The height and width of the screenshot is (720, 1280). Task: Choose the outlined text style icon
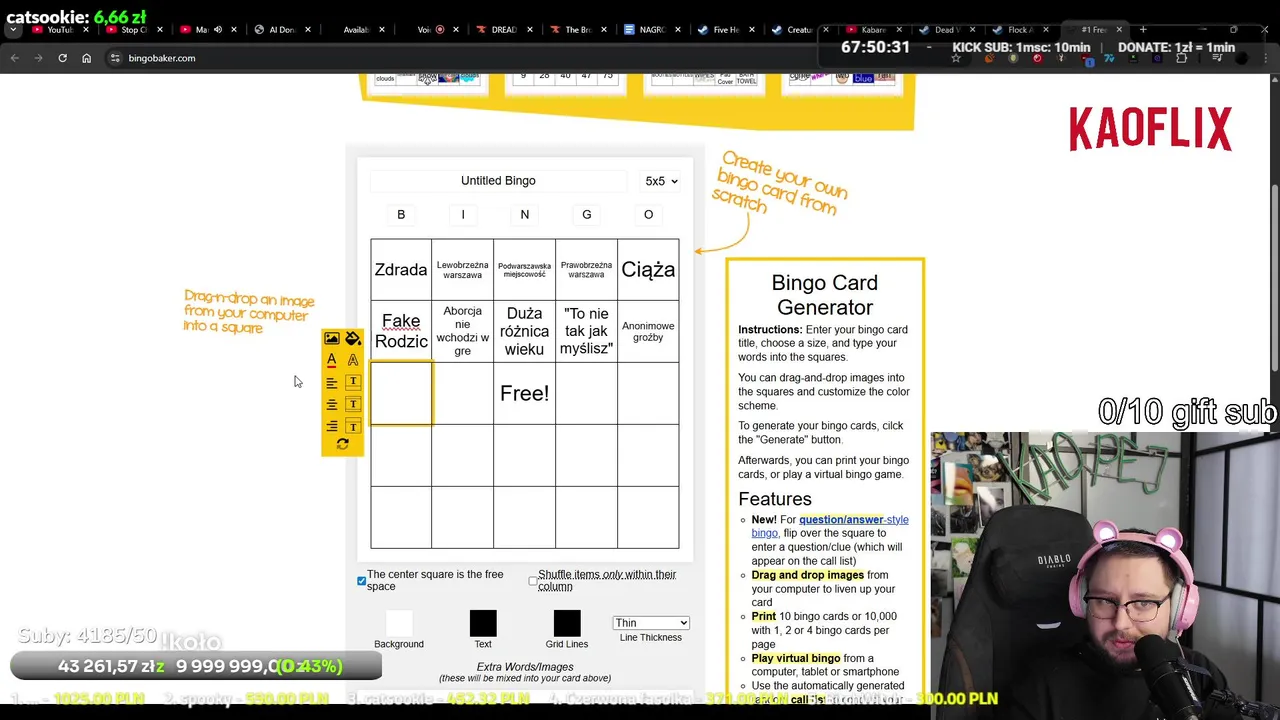[x=353, y=360]
